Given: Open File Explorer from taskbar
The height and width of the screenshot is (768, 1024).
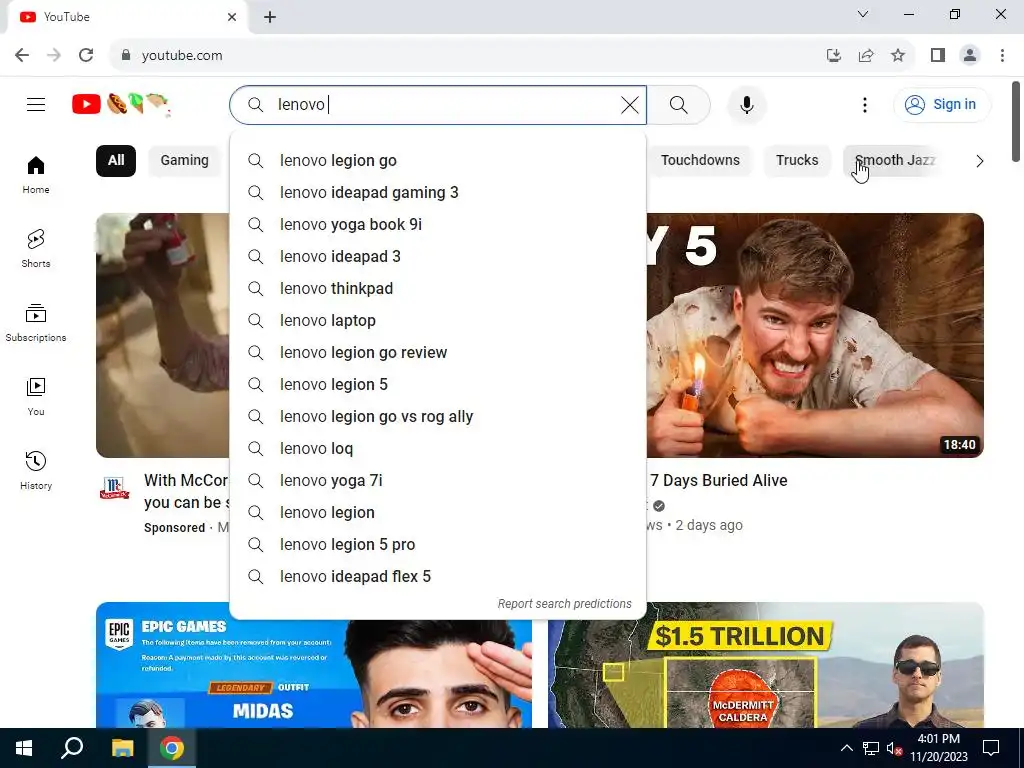Looking at the screenshot, I should [122, 748].
